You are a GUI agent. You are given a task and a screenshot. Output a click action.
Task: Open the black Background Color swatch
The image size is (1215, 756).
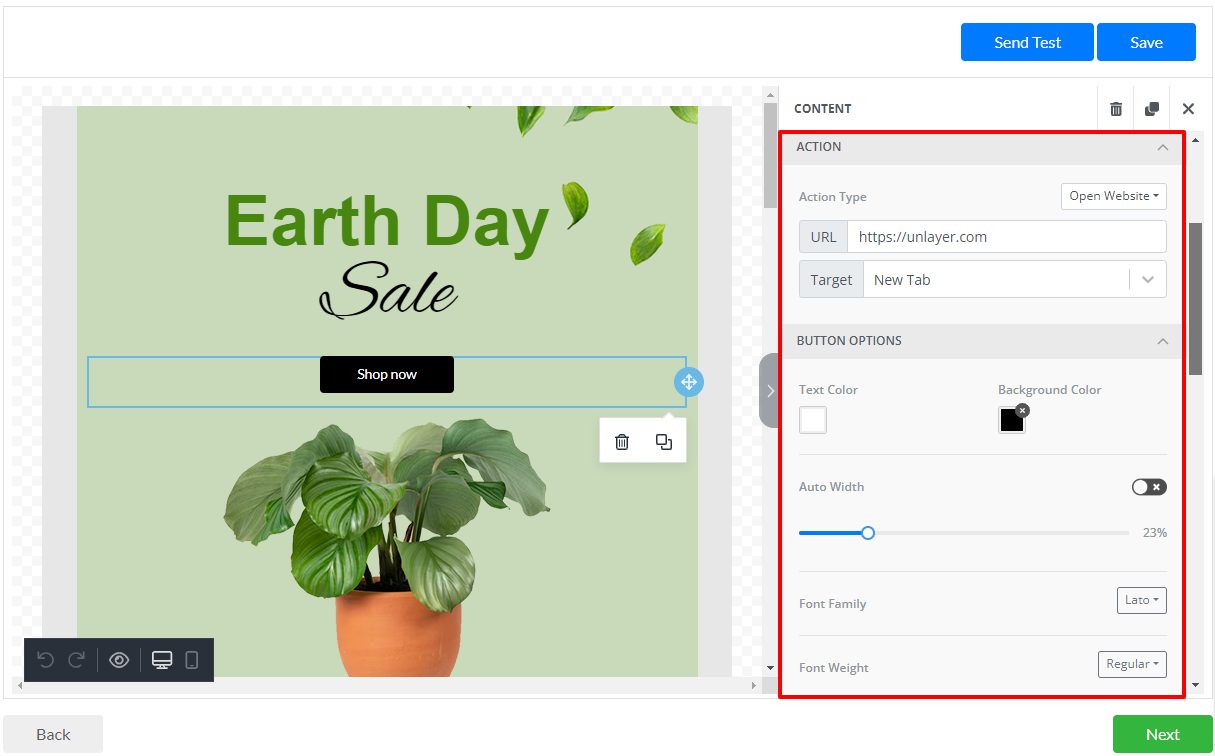point(1011,421)
